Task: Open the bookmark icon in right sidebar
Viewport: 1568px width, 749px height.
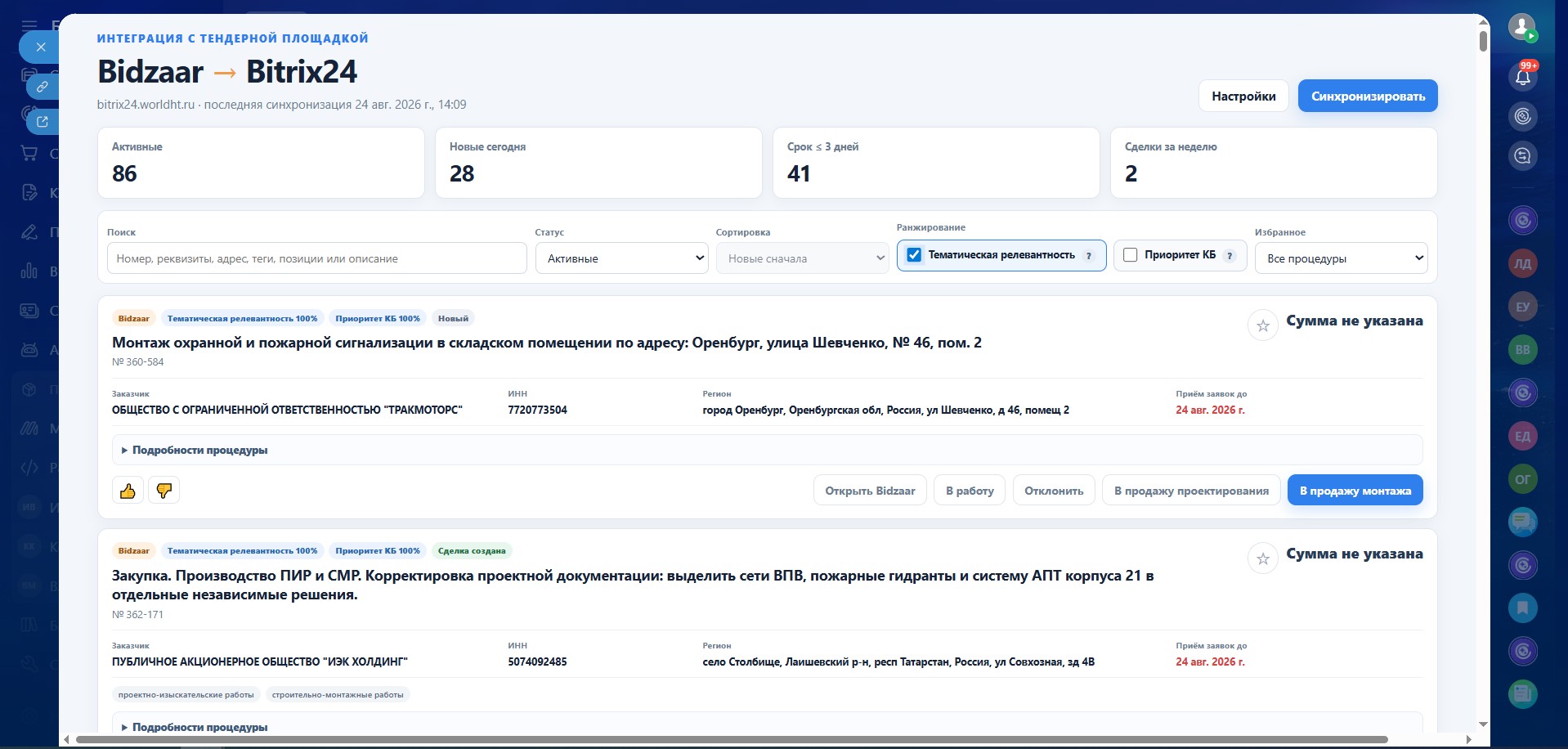Action: [1522, 608]
